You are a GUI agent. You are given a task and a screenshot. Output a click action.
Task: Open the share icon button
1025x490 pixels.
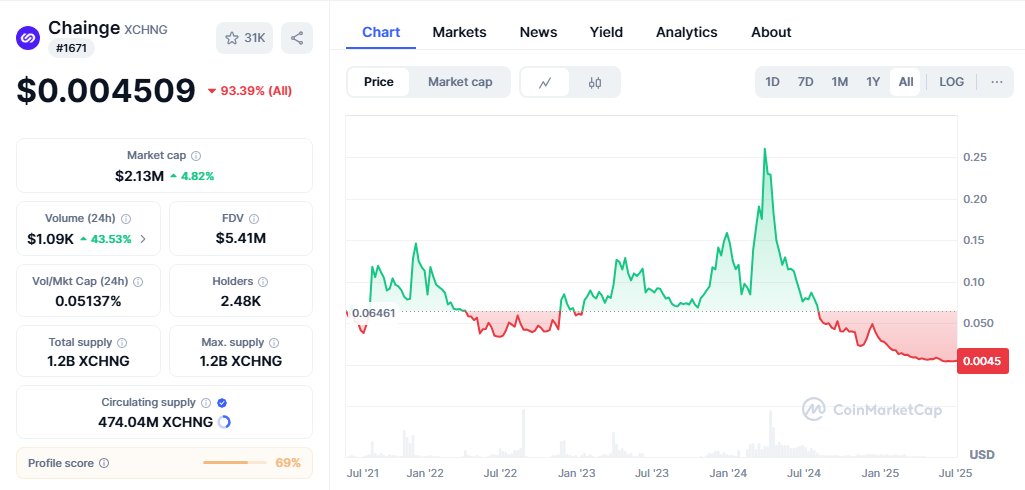(297, 38)
